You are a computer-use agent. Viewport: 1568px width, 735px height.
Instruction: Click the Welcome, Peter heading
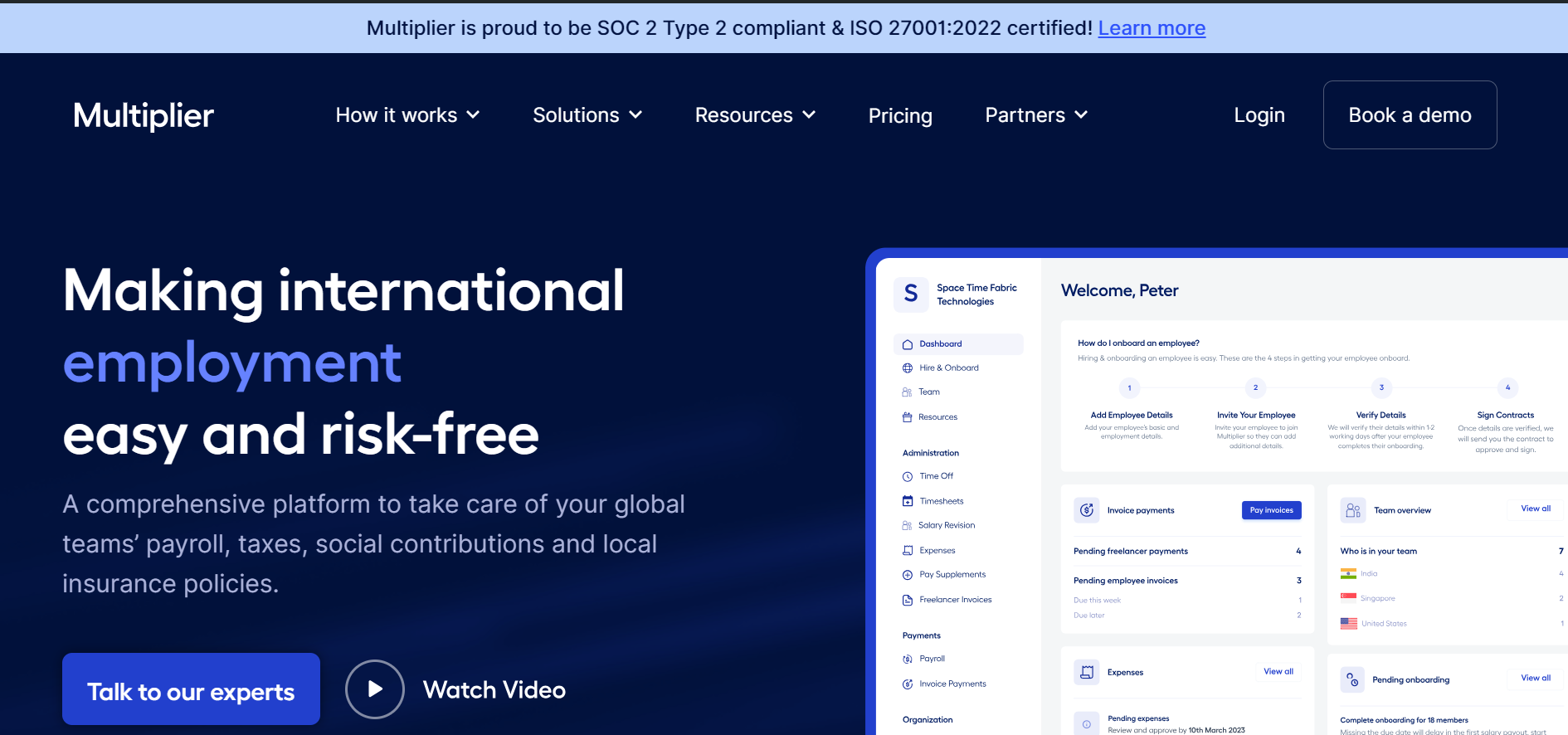(1119, 290)
